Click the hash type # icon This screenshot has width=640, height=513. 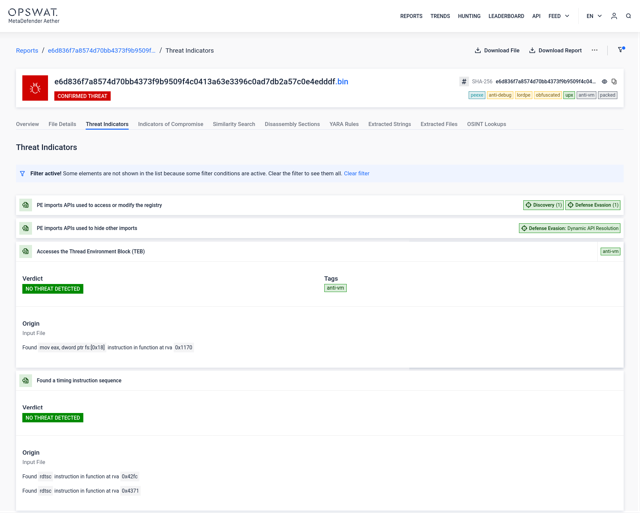point(464,82)
